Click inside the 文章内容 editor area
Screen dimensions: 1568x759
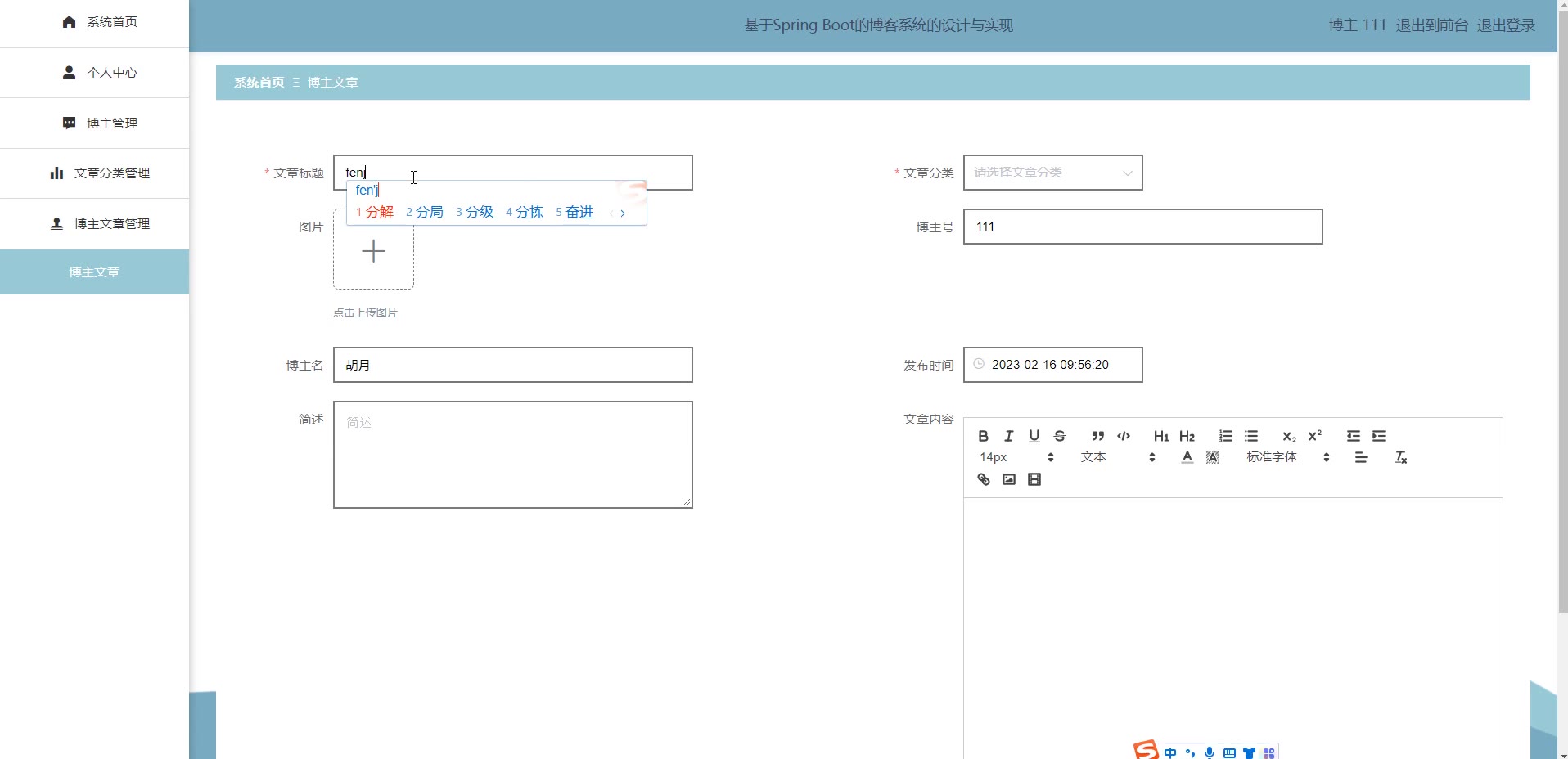click(x=1232, y=628)
